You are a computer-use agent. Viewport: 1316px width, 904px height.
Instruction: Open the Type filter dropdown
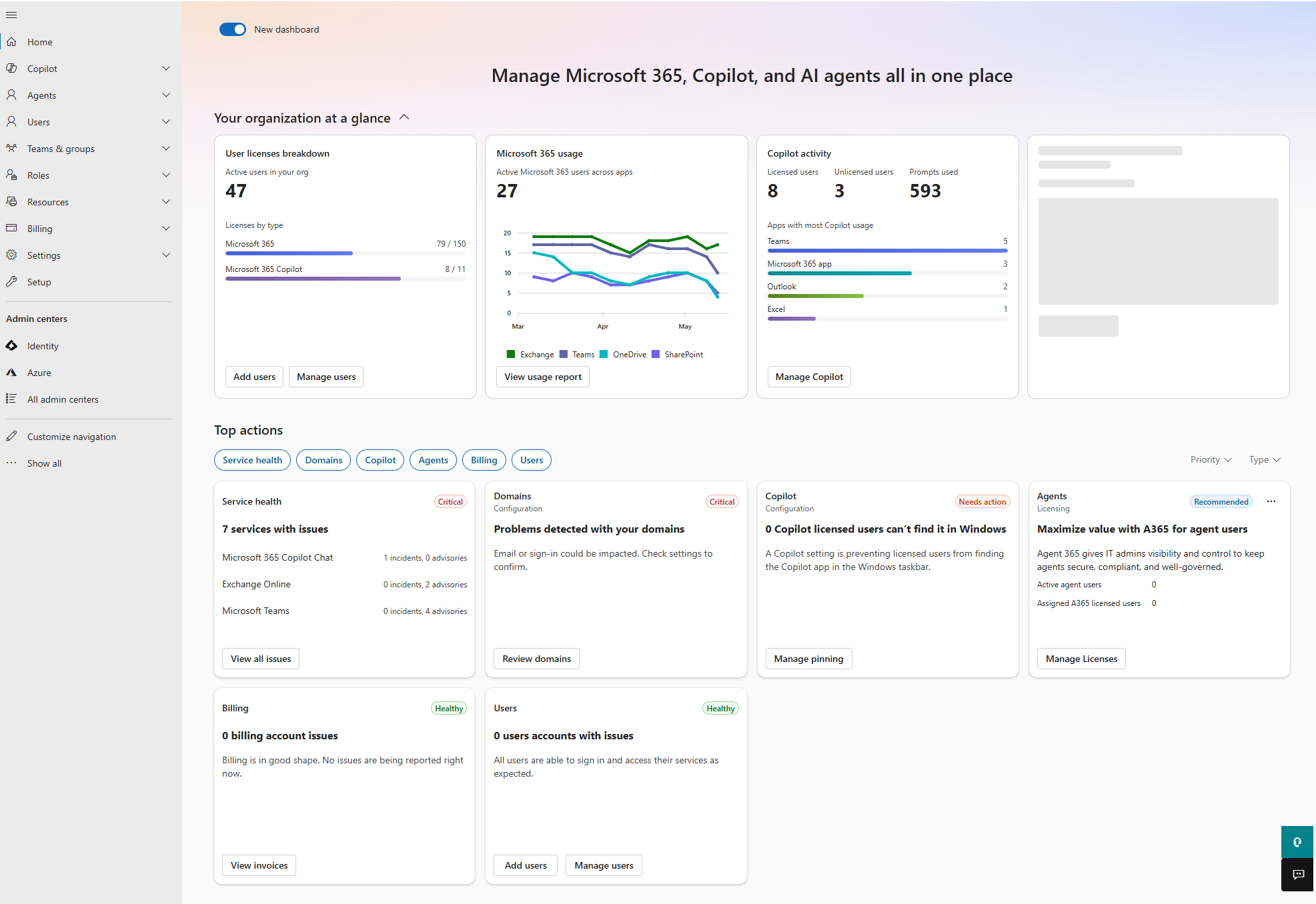pyautogui.click(x=1265, y=460)
